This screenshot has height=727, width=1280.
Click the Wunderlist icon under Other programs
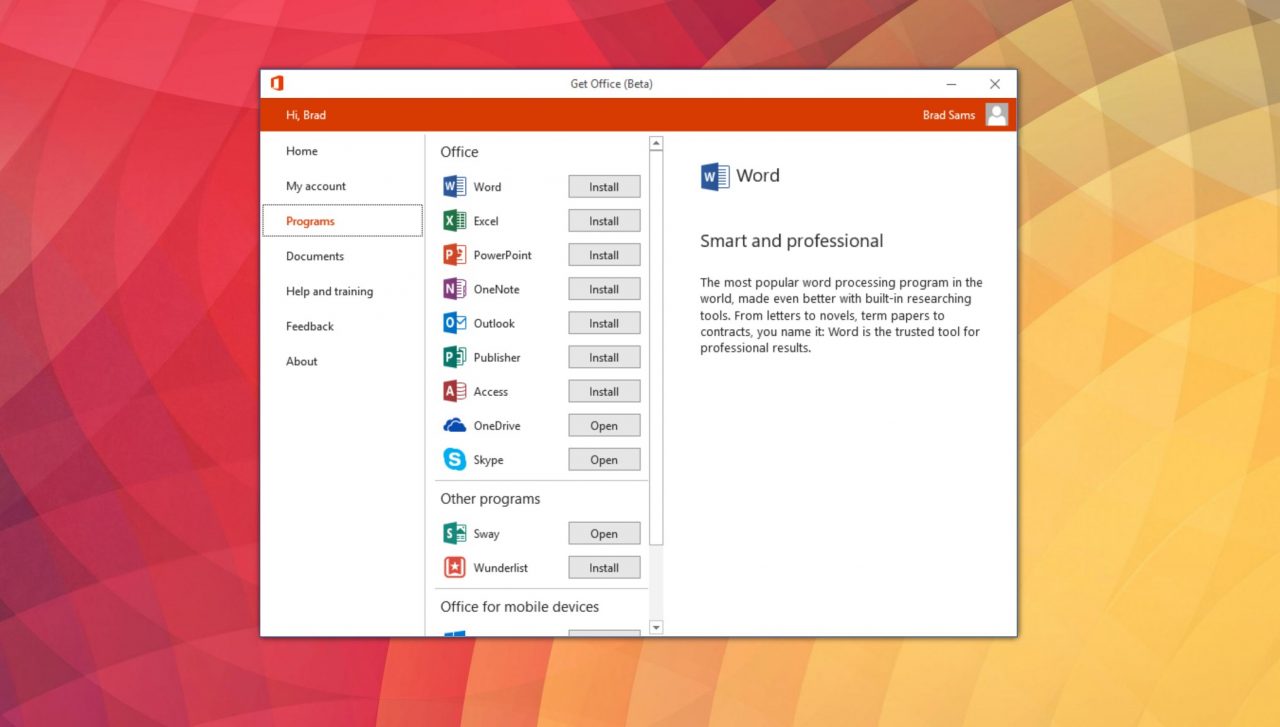[455, 567]
